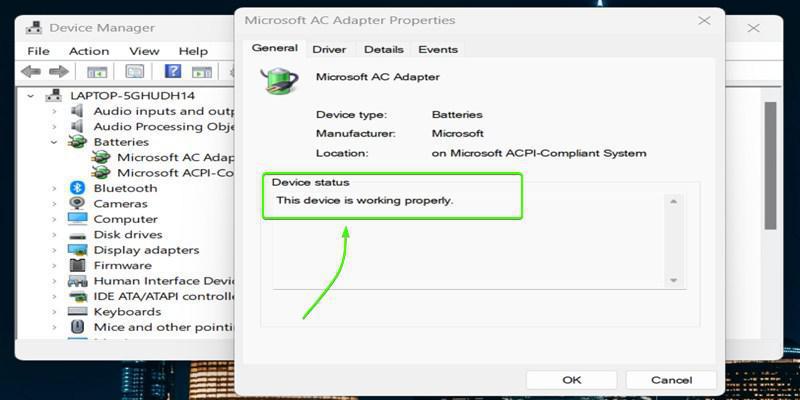
Task: Click the Display adapters icon
Action: point(77,250)
